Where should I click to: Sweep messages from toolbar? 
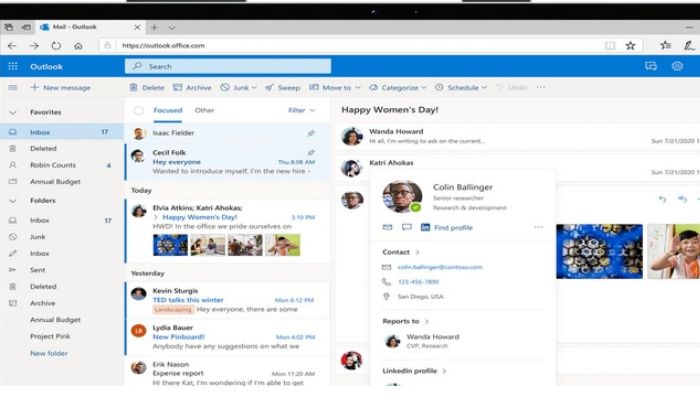click(282, 88)
